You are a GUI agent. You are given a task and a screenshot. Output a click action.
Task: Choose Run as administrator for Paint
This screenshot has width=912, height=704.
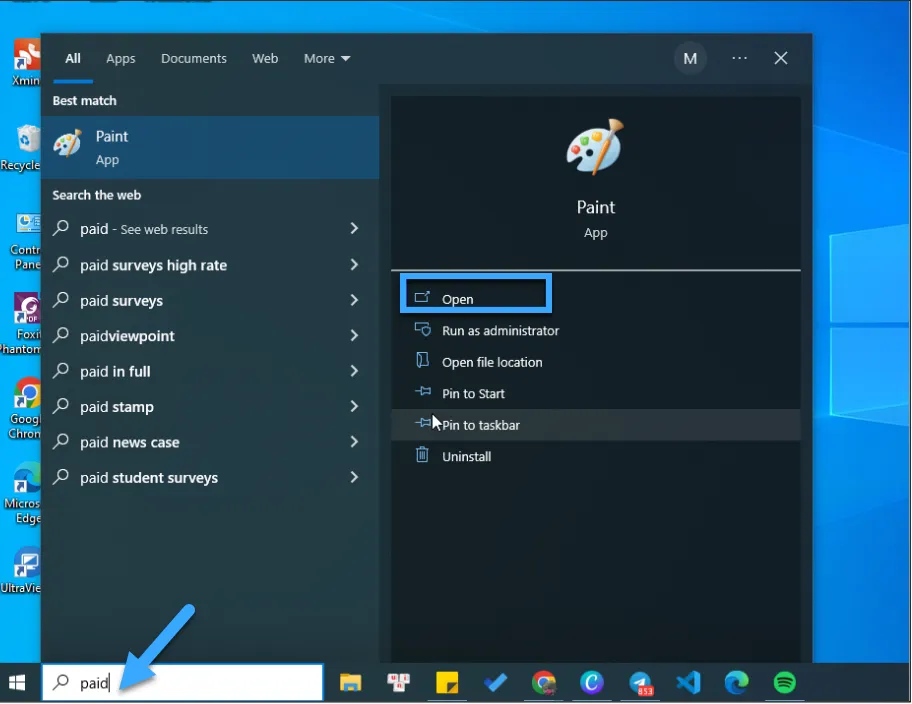tap(596, 330)
